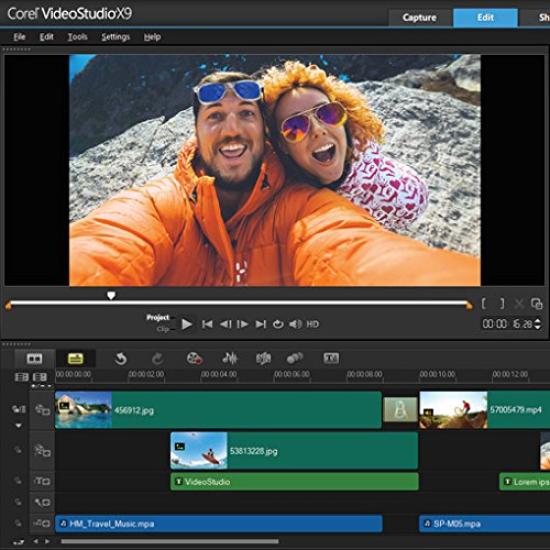The height and width of the screenshot is (550, 550).
Task: Redo the last undone action
Action: click(x=157, y=358)
